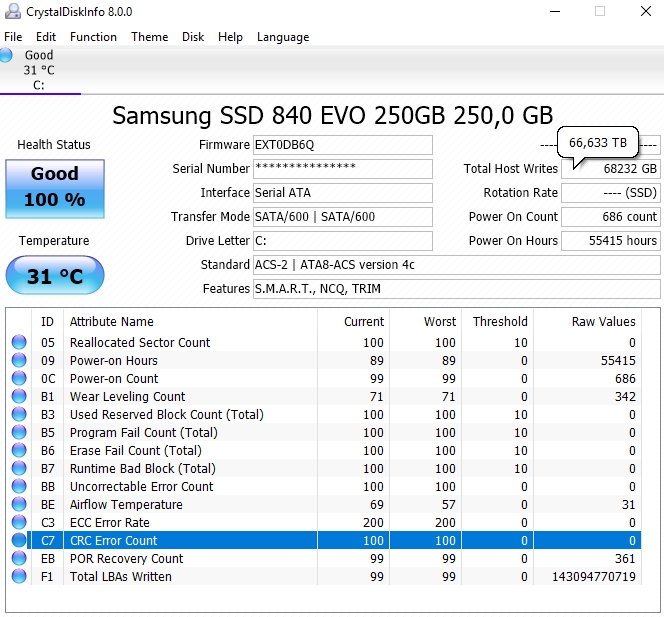Click the status orb for Runtime Bad Block

[x=19, y=468]
